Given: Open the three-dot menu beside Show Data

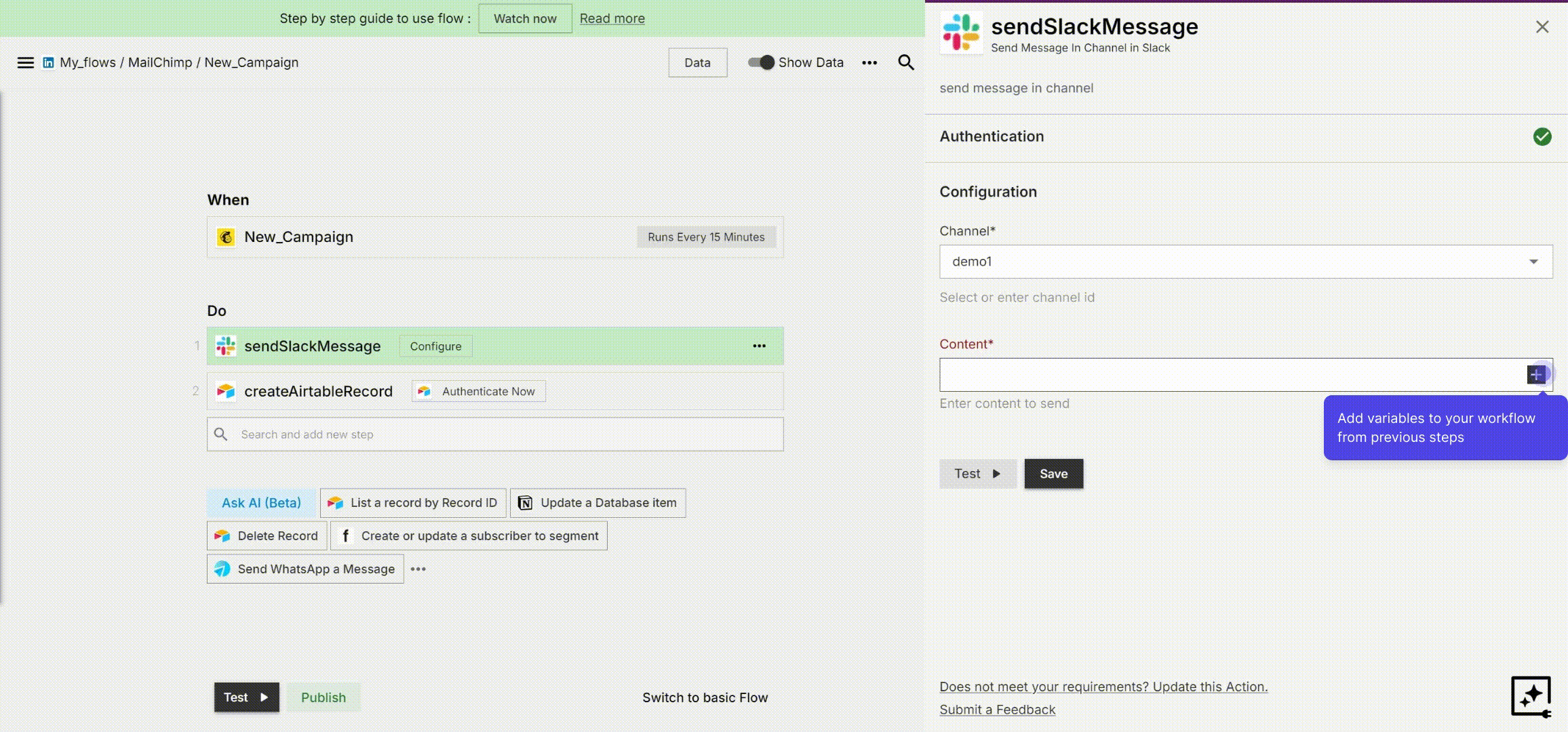Looking at the screenshot, I should pyautogui.click(x=869, y=62).
